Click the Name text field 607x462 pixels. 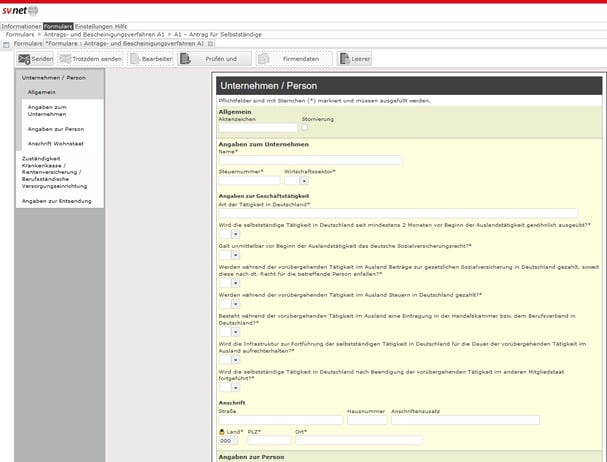pos(310,160)
